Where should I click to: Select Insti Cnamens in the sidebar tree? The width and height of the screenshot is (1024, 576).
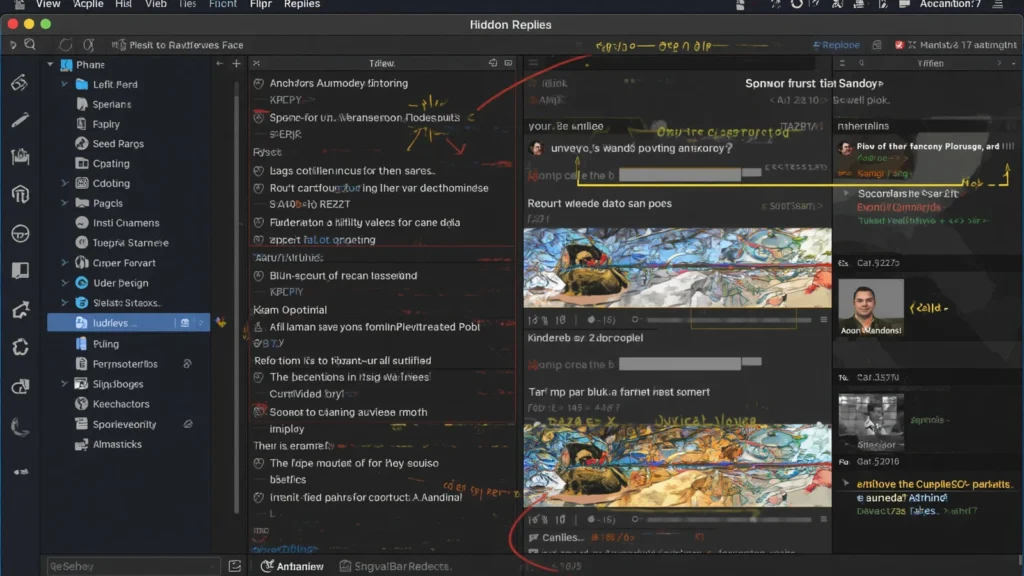pyautogui.click(x=126, y=223)
